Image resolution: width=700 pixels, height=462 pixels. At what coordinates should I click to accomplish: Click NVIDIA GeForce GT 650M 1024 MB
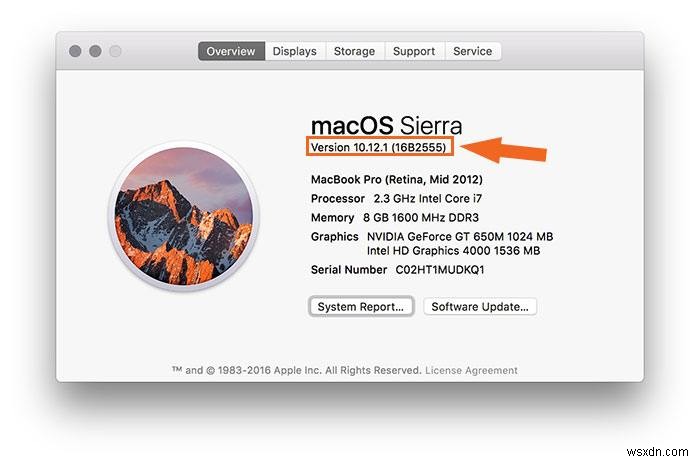[460, 237]
